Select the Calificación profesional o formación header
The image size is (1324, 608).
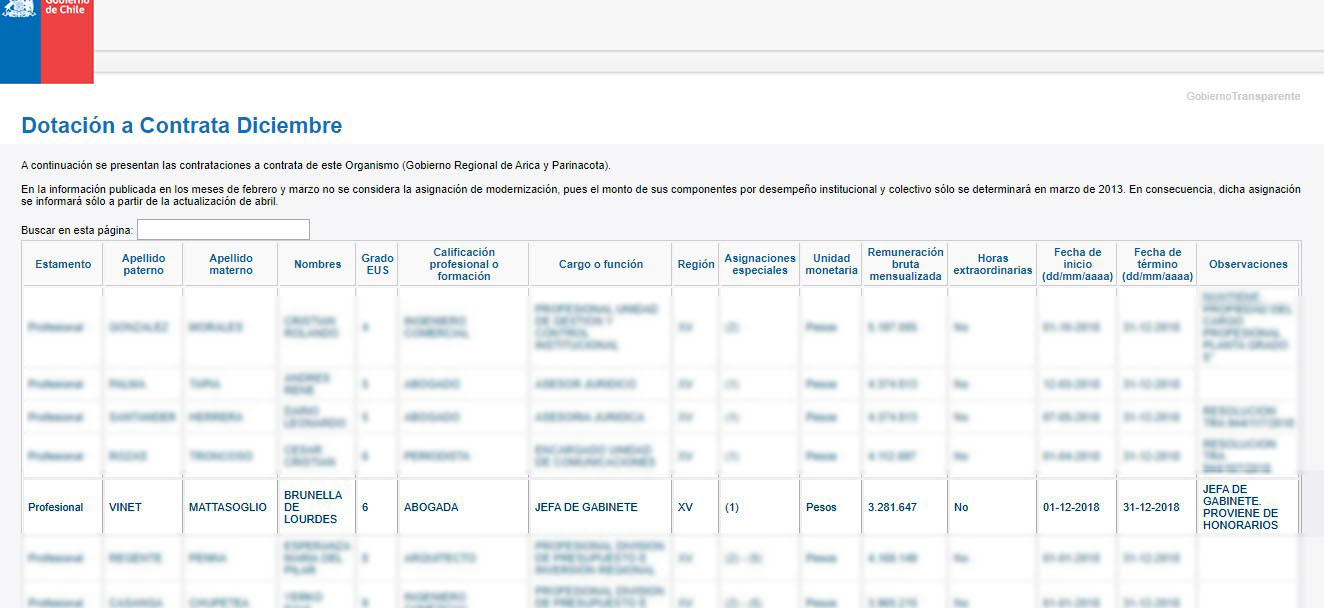464,264
